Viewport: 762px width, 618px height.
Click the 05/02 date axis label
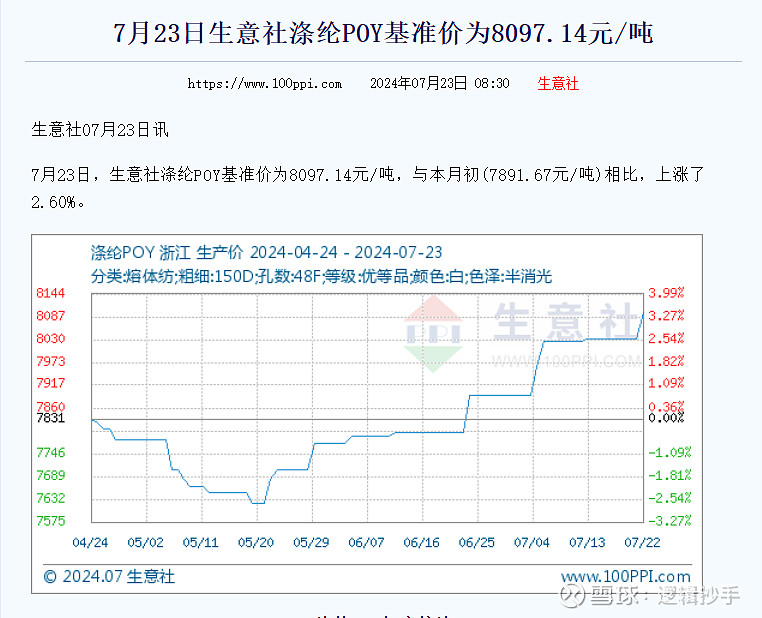coord(145,542)
